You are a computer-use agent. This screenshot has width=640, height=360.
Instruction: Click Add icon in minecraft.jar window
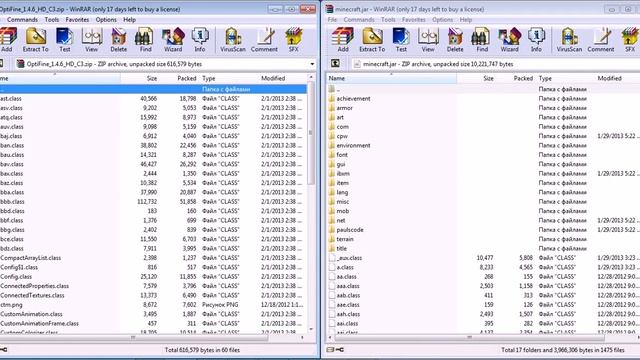[343, 40]
